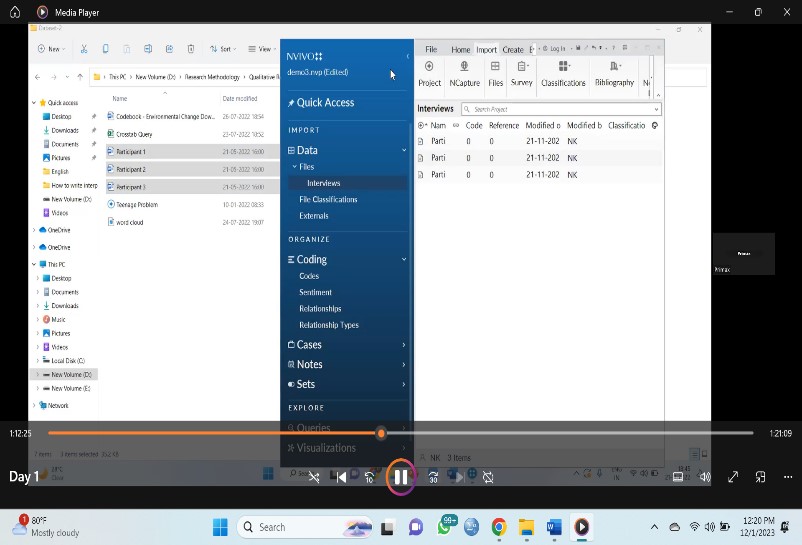Open the Search Project dropdown arrow
Viewport: 802px width, 545px height.
(x=656, y=109)
